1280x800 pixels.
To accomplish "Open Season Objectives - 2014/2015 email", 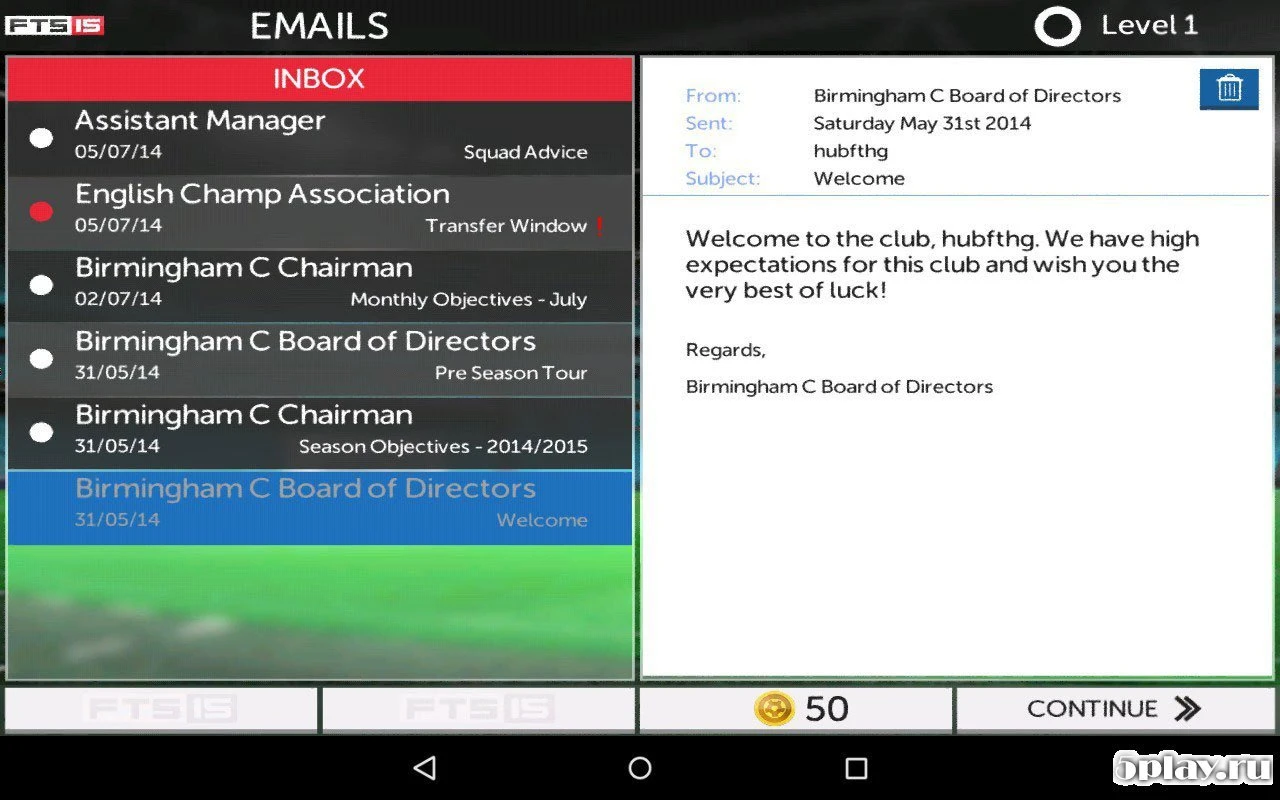I will (x=320, y=432).
